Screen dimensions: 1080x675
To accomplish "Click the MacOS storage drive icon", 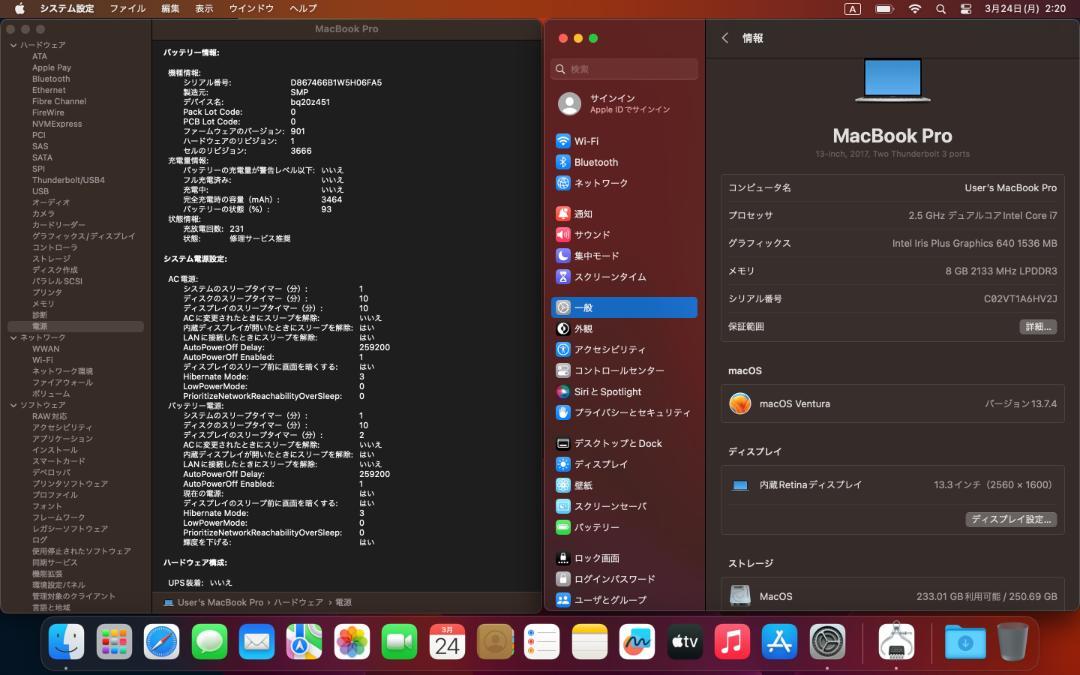I will [x=740, y=596].
